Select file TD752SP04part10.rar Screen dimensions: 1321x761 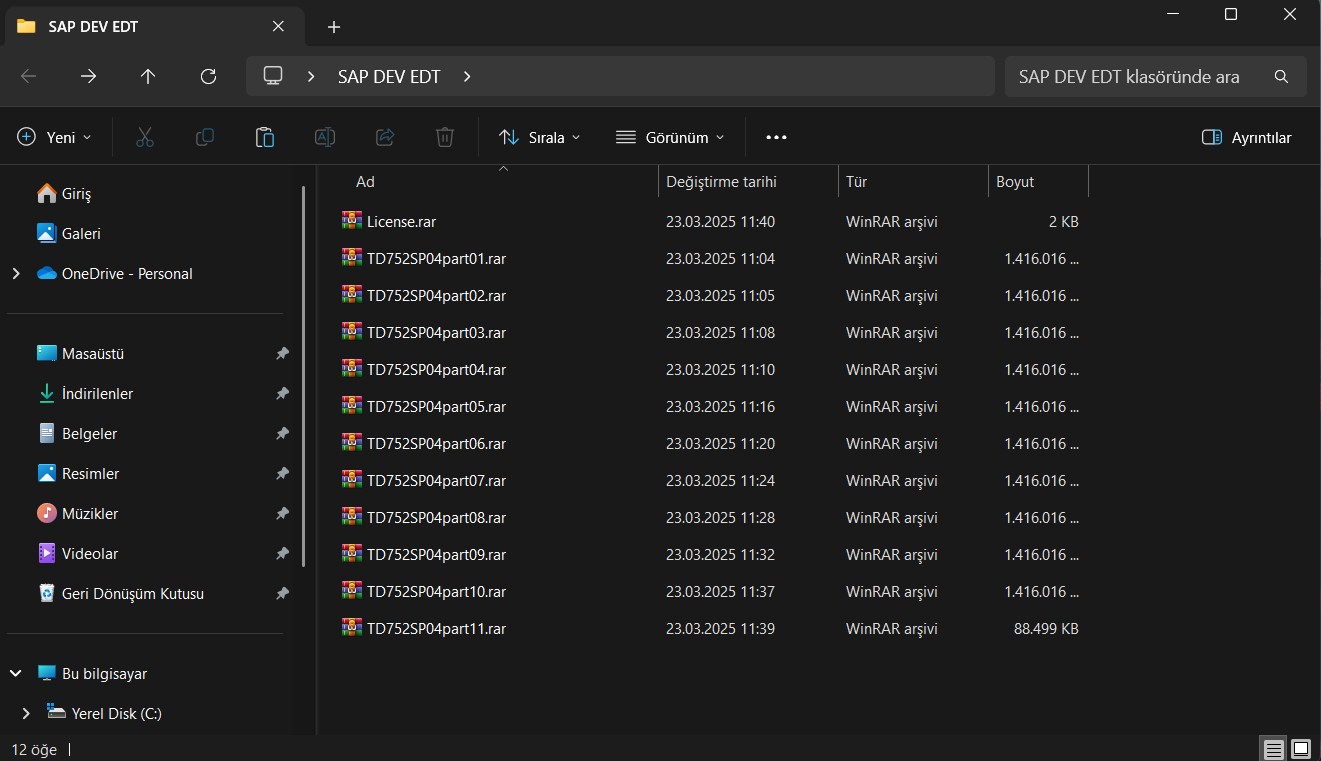click(436, 591)
